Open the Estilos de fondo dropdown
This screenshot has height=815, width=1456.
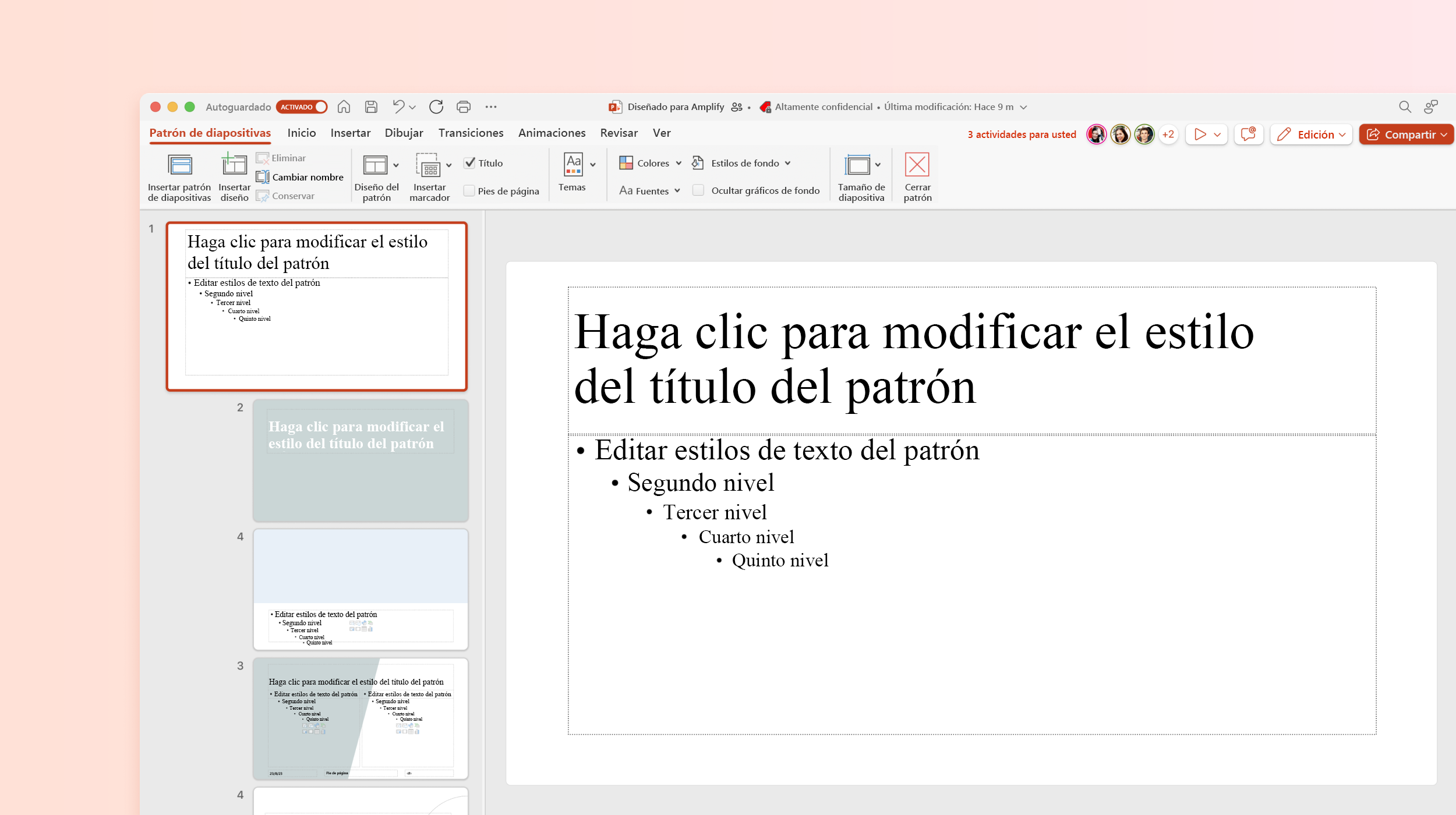(x=741, y=163)
